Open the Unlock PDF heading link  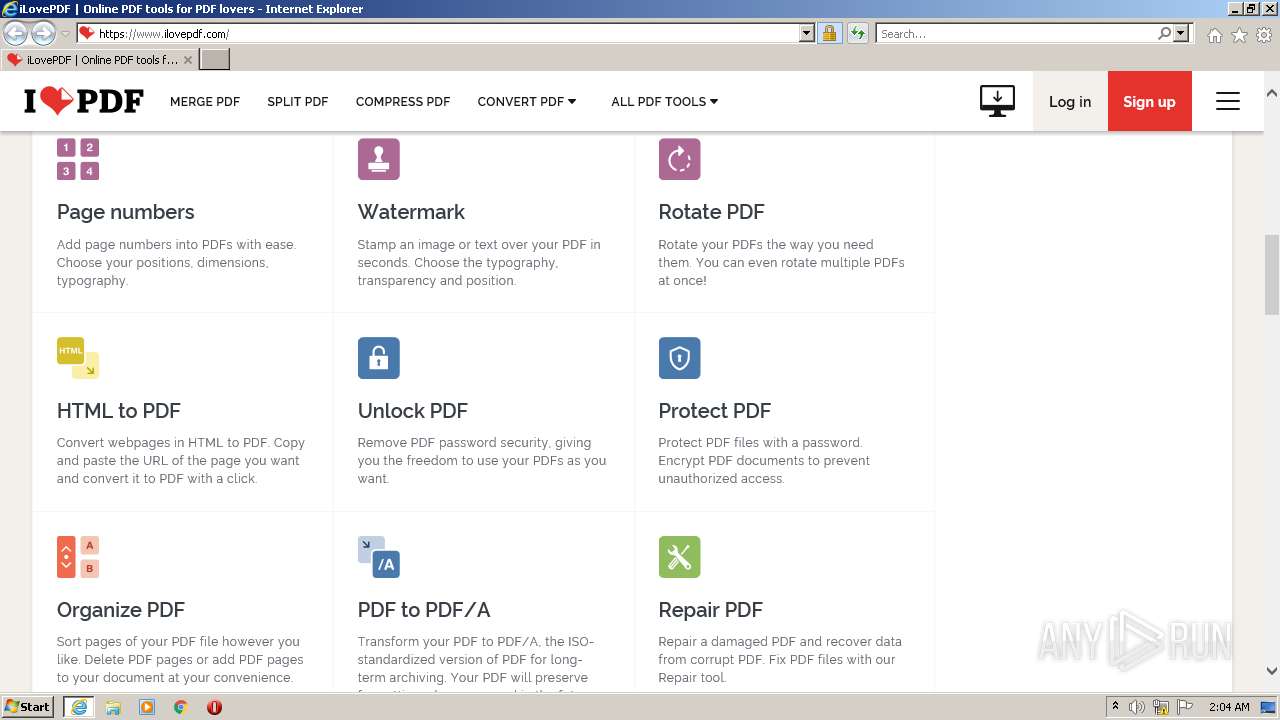(413, 411)
